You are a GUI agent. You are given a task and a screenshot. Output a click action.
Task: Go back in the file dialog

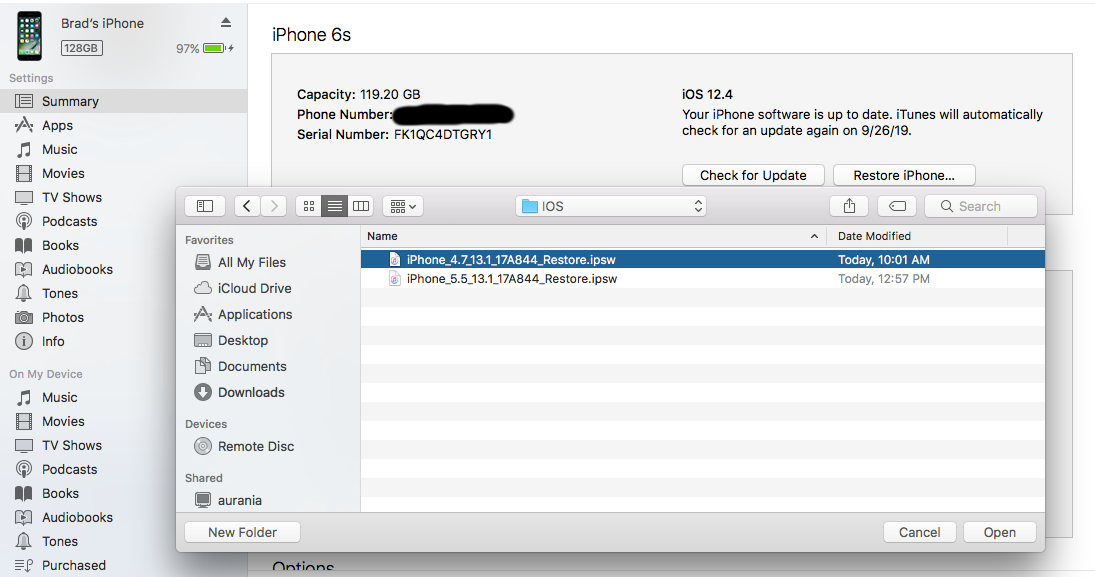(247, 206)
